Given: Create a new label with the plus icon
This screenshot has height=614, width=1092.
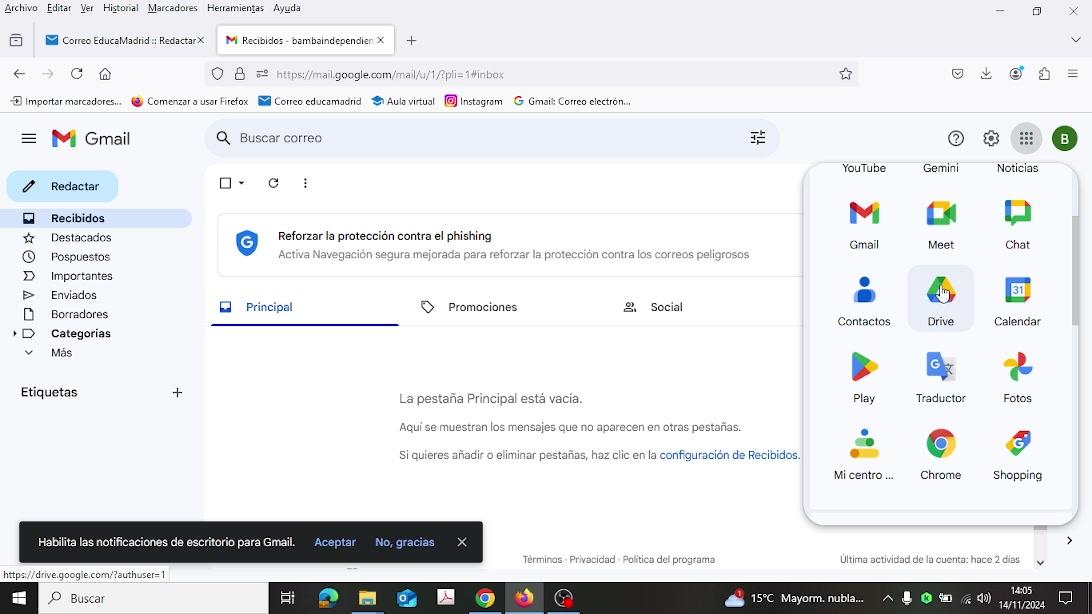Looking at the screenshot, I should pos(178,393).
